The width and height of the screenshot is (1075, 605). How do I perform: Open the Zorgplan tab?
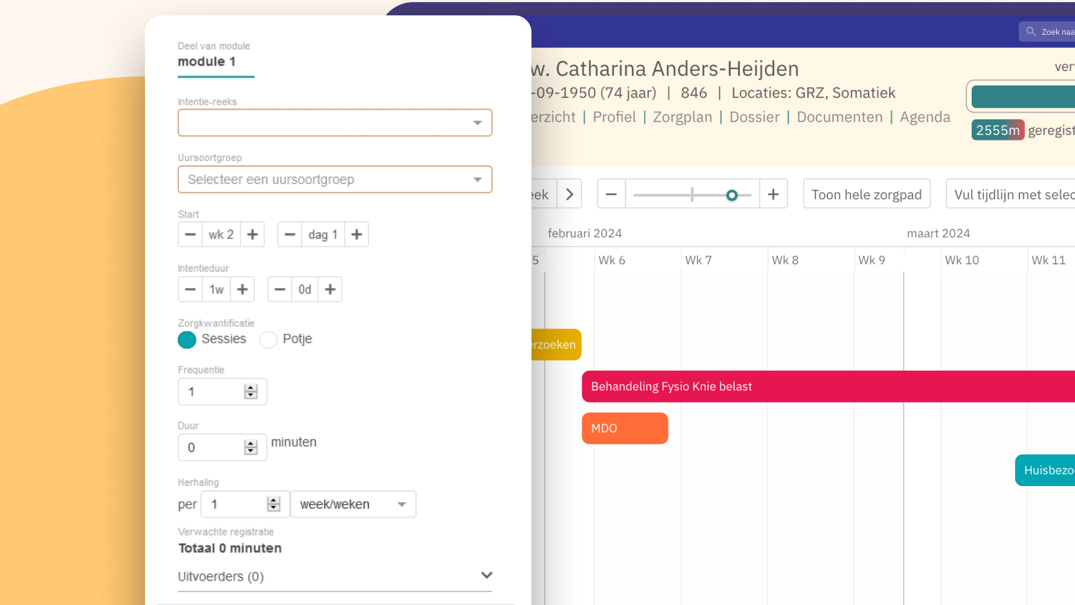click(x=682, y=117)
